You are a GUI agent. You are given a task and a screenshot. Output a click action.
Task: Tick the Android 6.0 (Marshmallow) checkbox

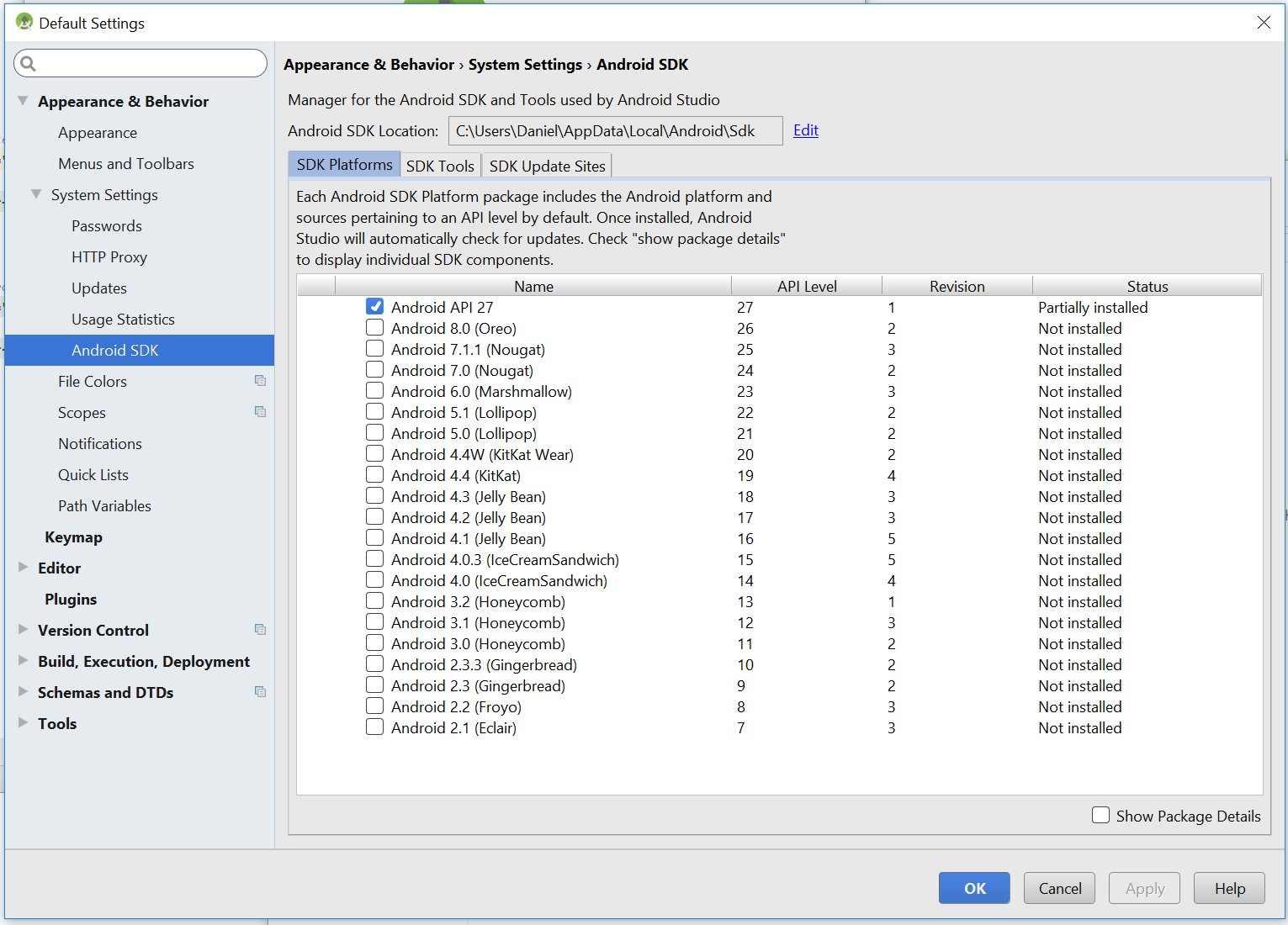(375, 391)
